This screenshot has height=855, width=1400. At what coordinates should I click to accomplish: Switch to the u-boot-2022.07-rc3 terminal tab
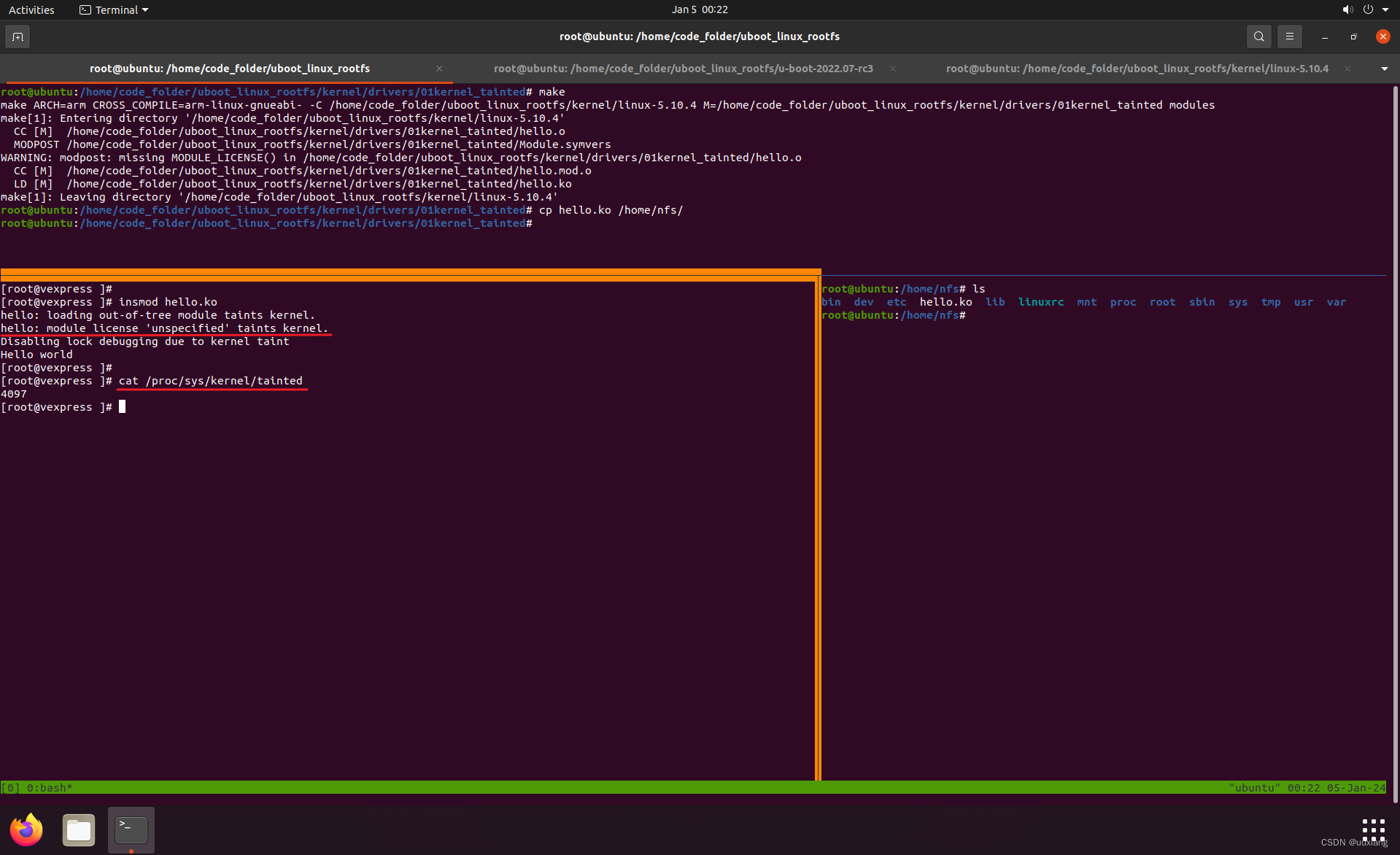[x=683, y=69]
